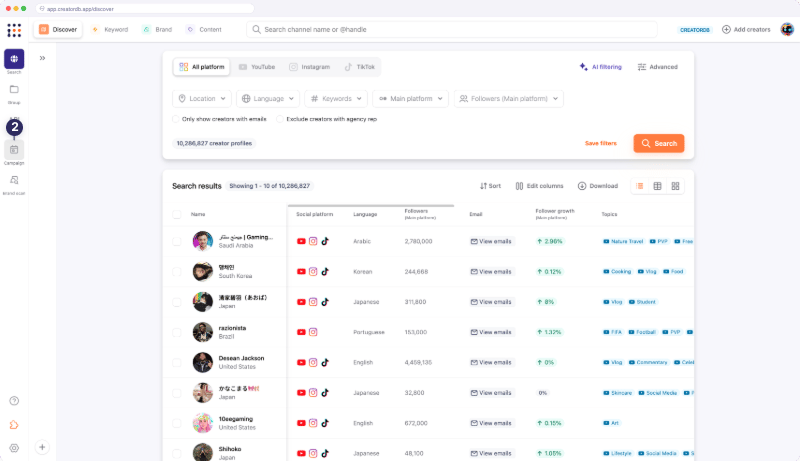Click Desean Jackson profile avatar
This screenshot has height=461, width=800.
[203, 363]
